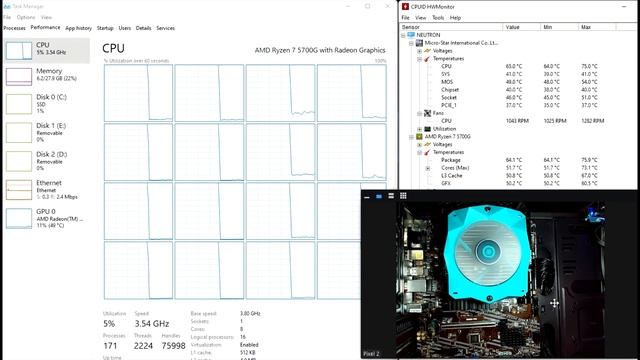This screenshot has width=640, height=360.
Task: Click the 1043 RPM fan speed value
Action: click(x=517, y=121)
